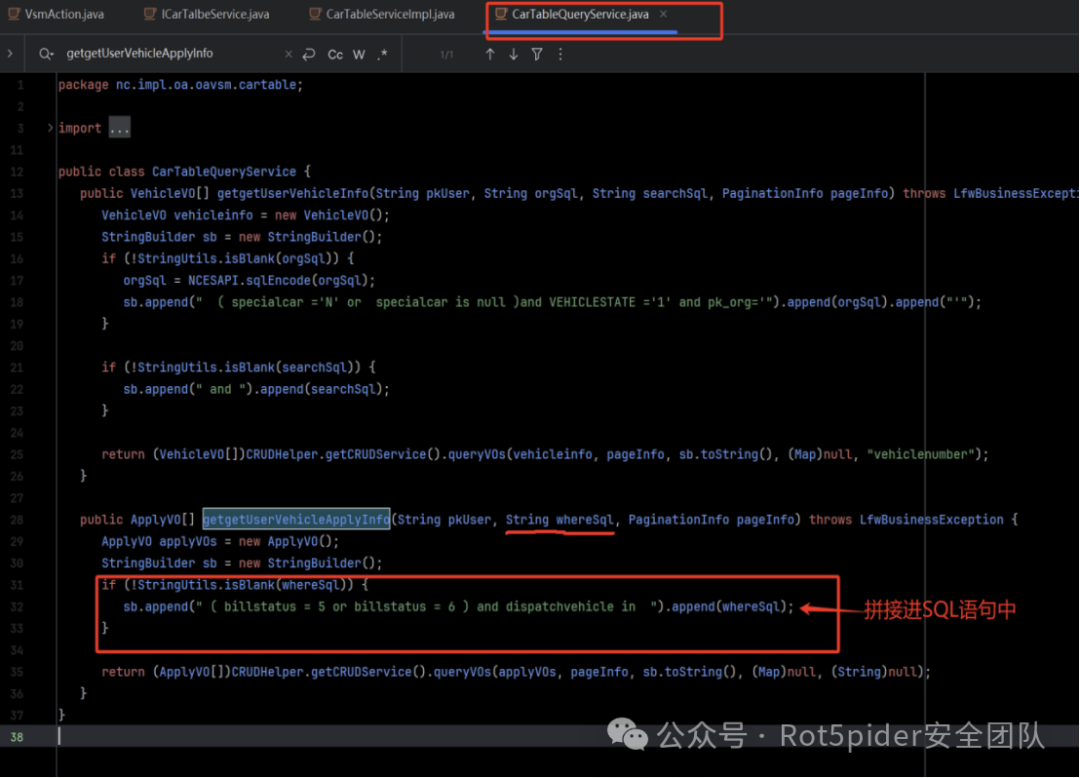
Task: Toggle whole Words (W) search option
Action: point(359,54)
